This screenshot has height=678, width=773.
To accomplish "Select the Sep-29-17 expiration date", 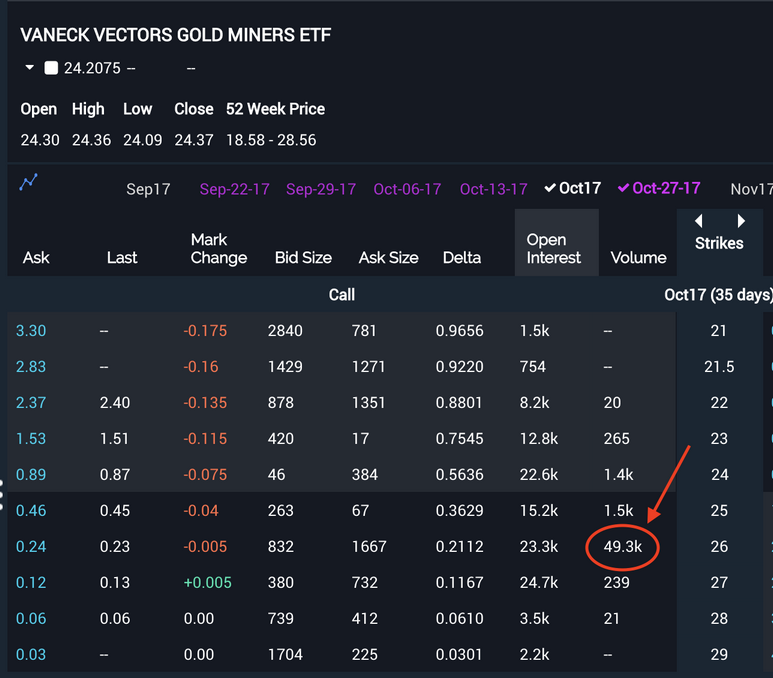I will [x=321, y=189].
